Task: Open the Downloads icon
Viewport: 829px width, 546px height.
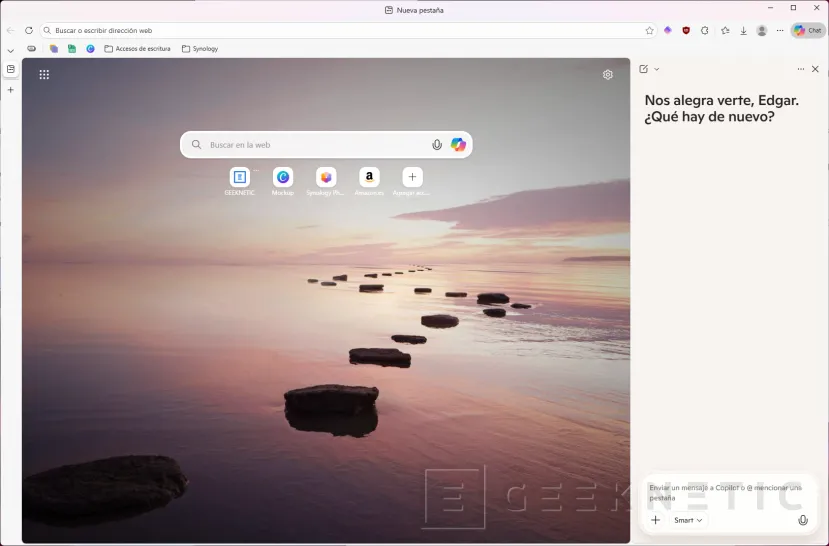Action: (x=743, y=31)
